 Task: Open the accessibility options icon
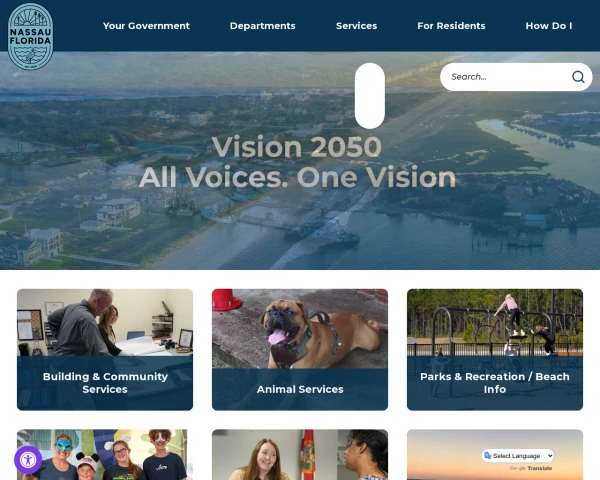tap(28, 460)
